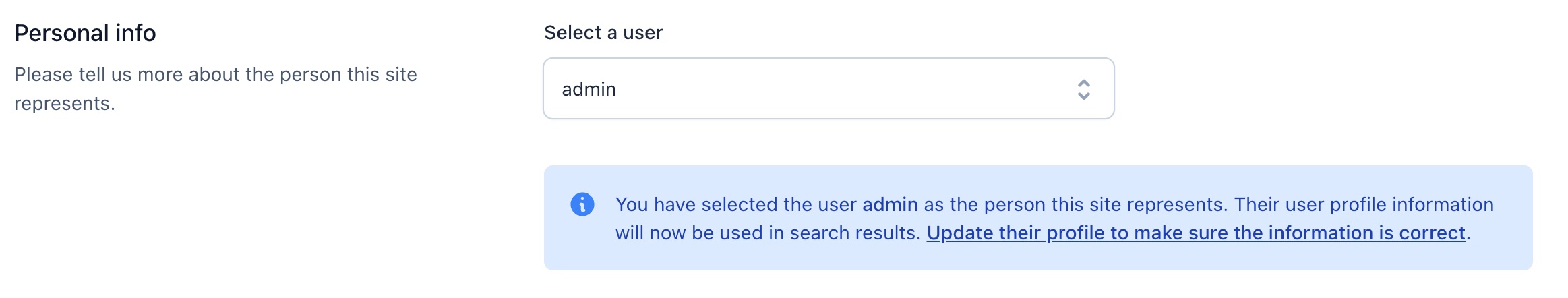Click the blue info circle icon
Screen dimensions: 1568x298
[582, 204]
